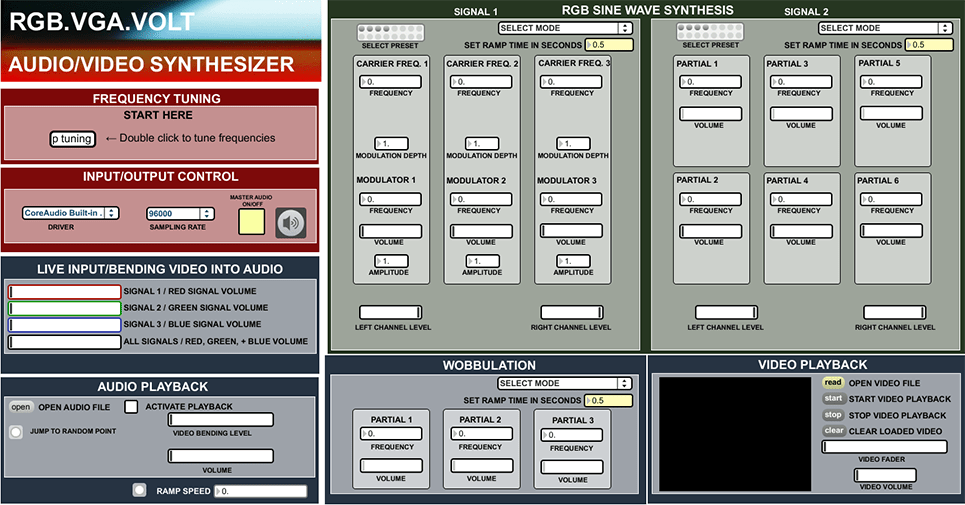Screen dimensions: 965x505
Task: Open Wobbulation select mode dropdown
Action: [565, 383]
